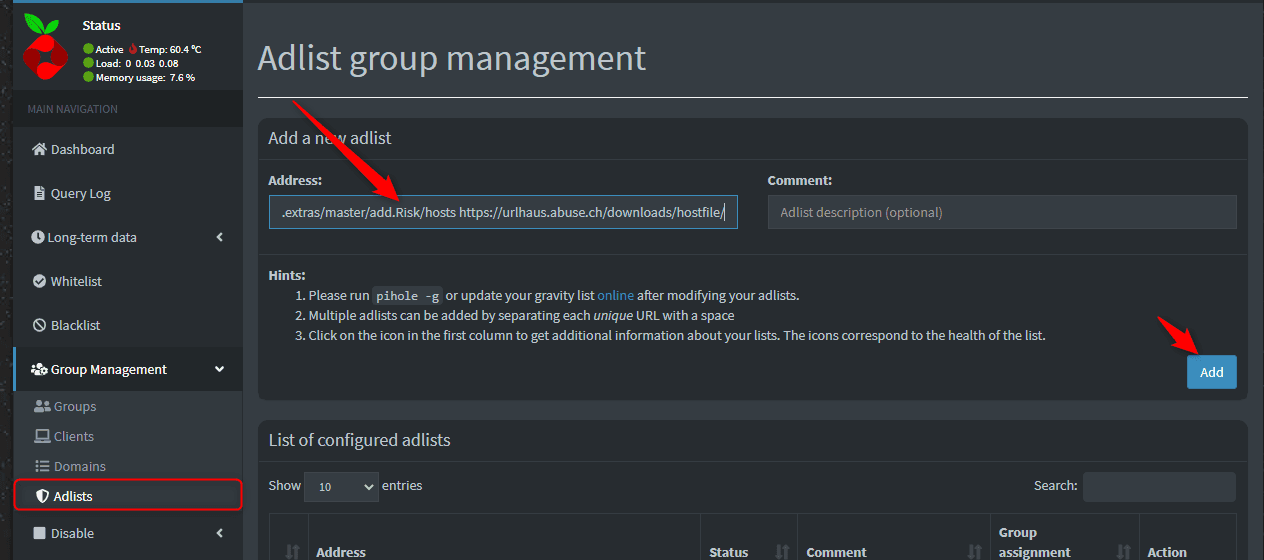The height and width of the screenshot is (560, 1264).
Task: Open the Groups submenu item
Action: tap(128, 406)
